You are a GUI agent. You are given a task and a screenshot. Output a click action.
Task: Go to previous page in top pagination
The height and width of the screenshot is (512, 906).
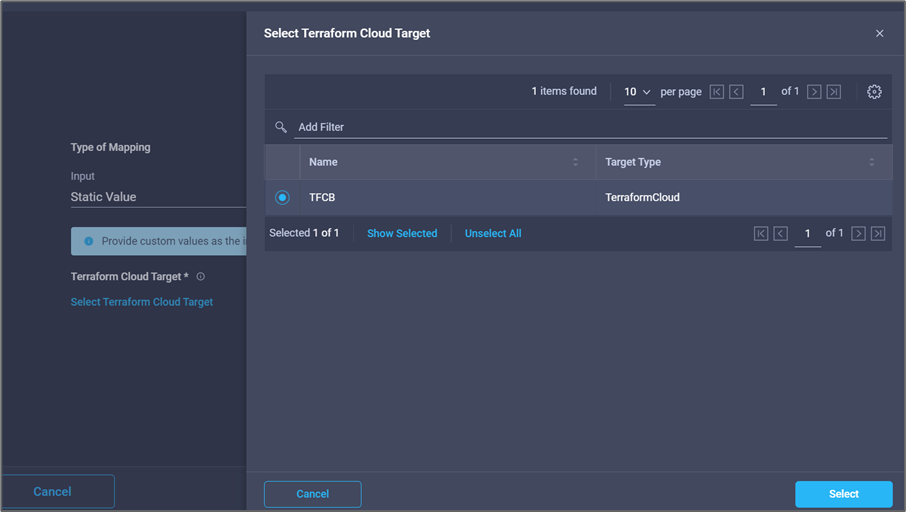click(737, 92)
